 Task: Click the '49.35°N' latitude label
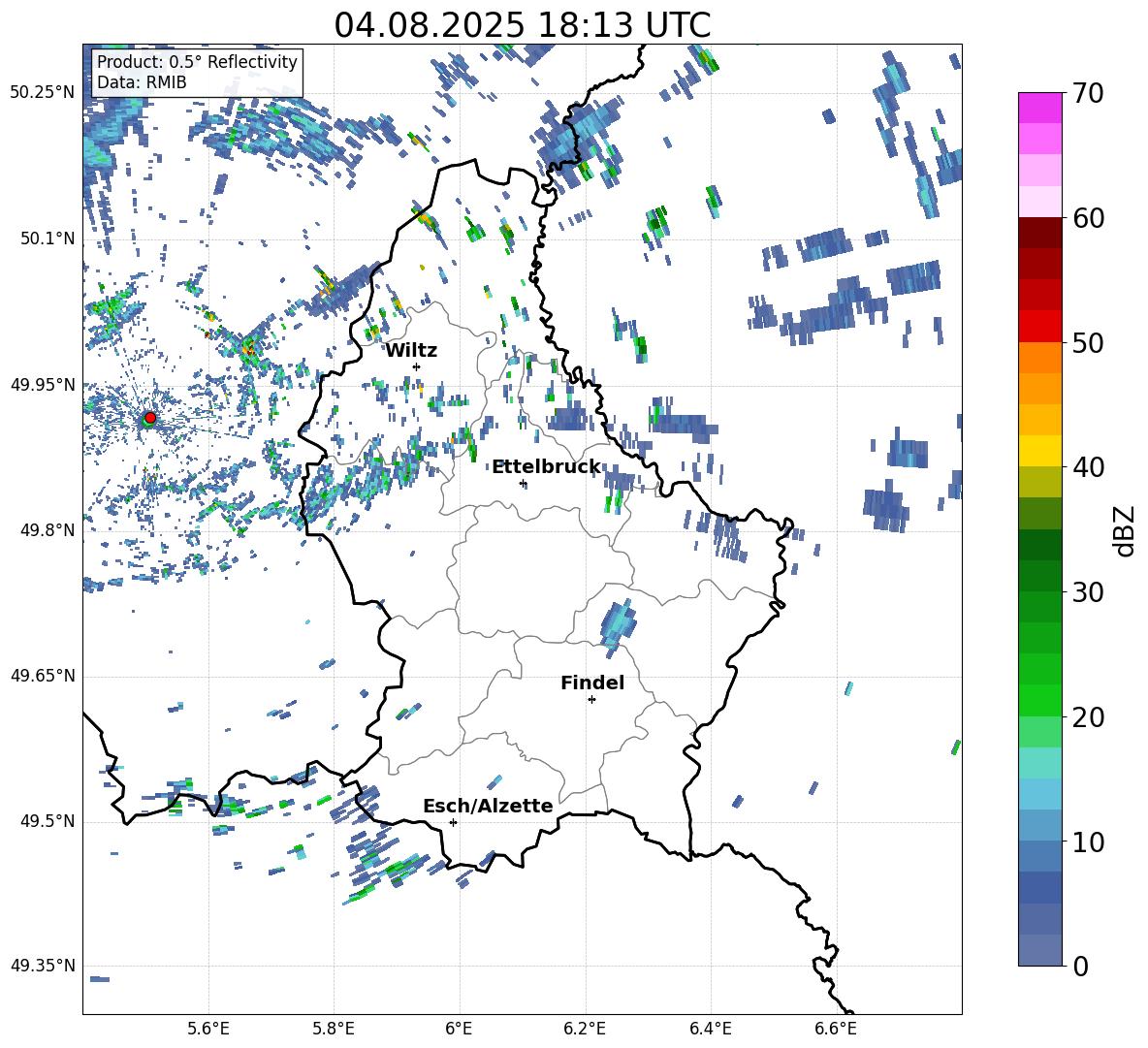(43, 966)
